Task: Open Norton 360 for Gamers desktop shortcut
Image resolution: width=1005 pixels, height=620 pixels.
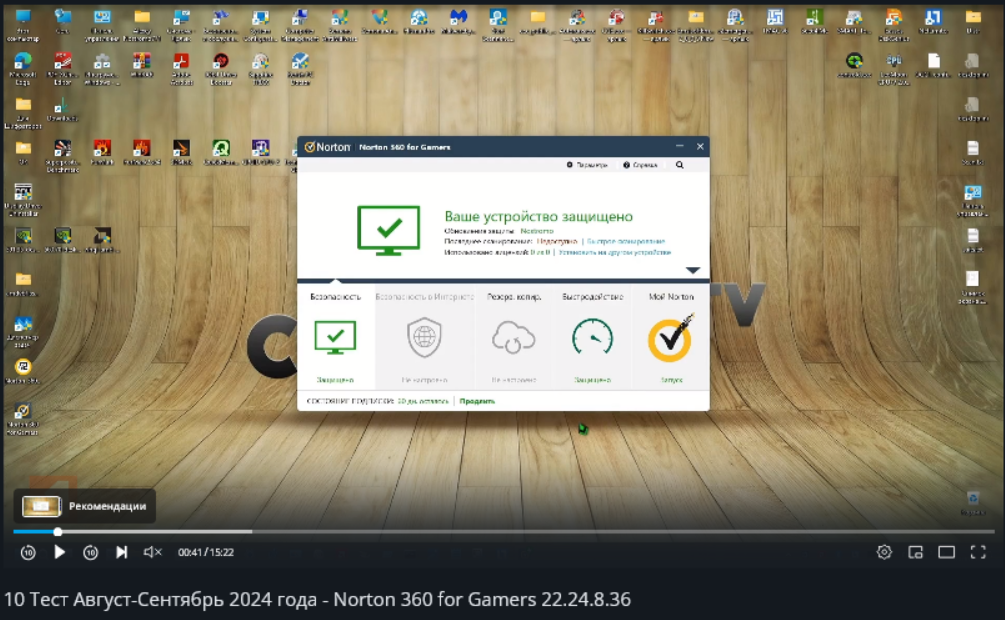Action: [x=22, y=419]
